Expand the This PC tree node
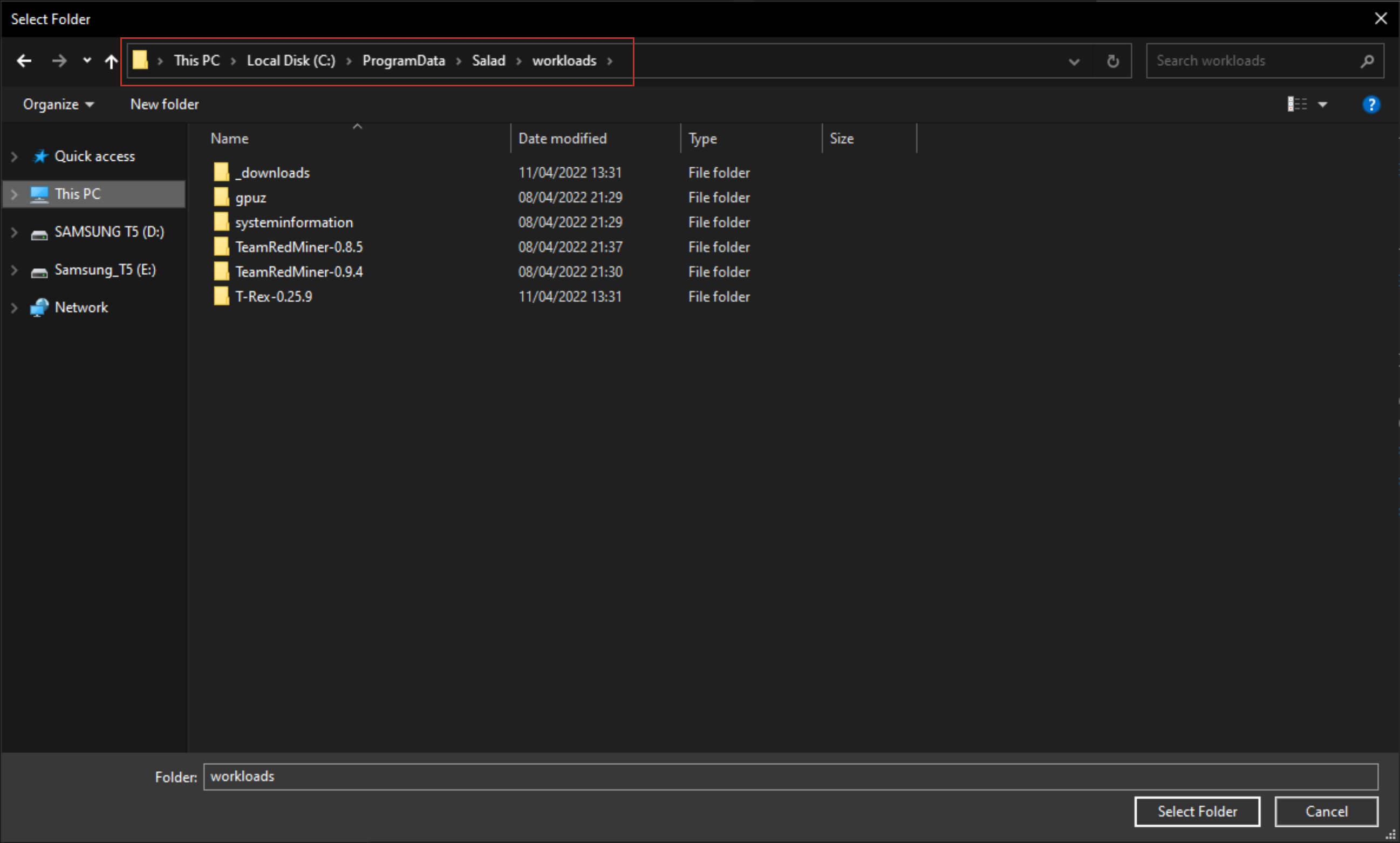This screenshot has height=843, width=1400. click(x=14, y=194)
